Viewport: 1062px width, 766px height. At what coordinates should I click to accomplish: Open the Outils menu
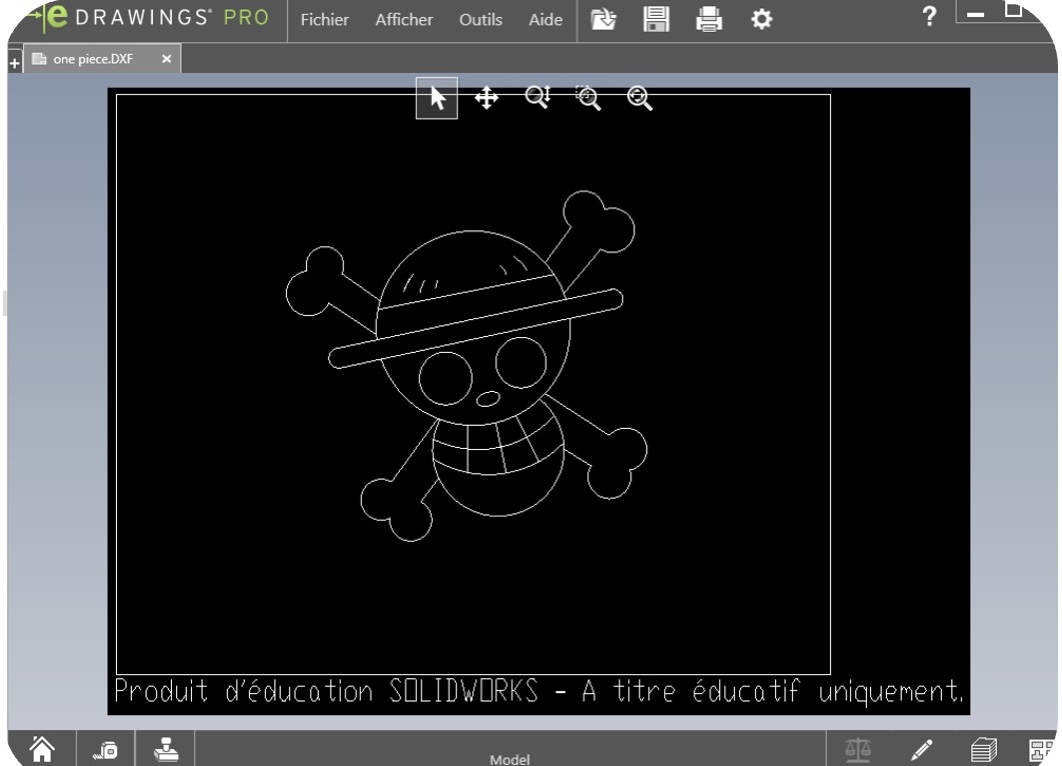(x=480, y=20)
